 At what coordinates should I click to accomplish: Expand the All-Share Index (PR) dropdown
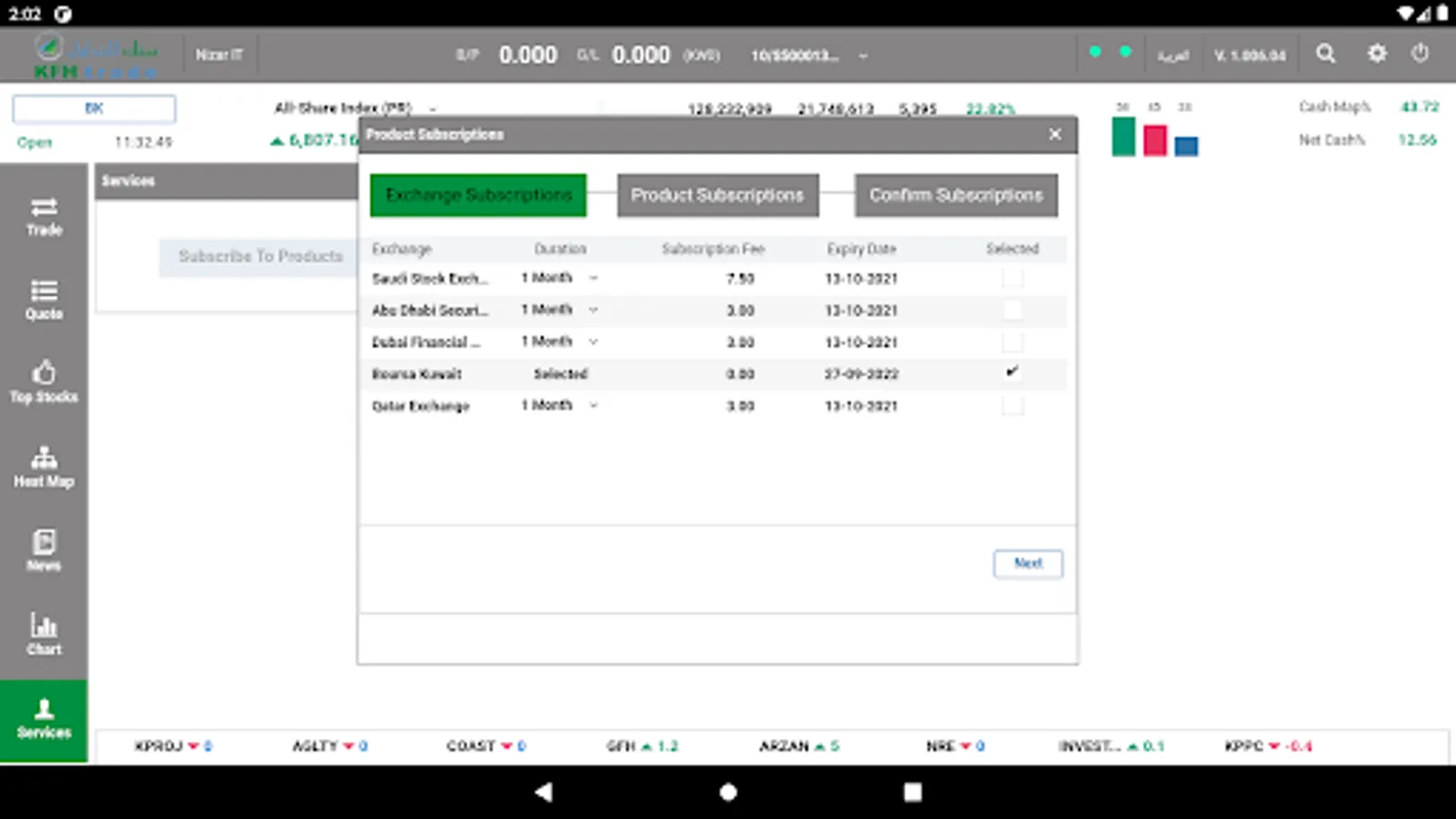433,108
